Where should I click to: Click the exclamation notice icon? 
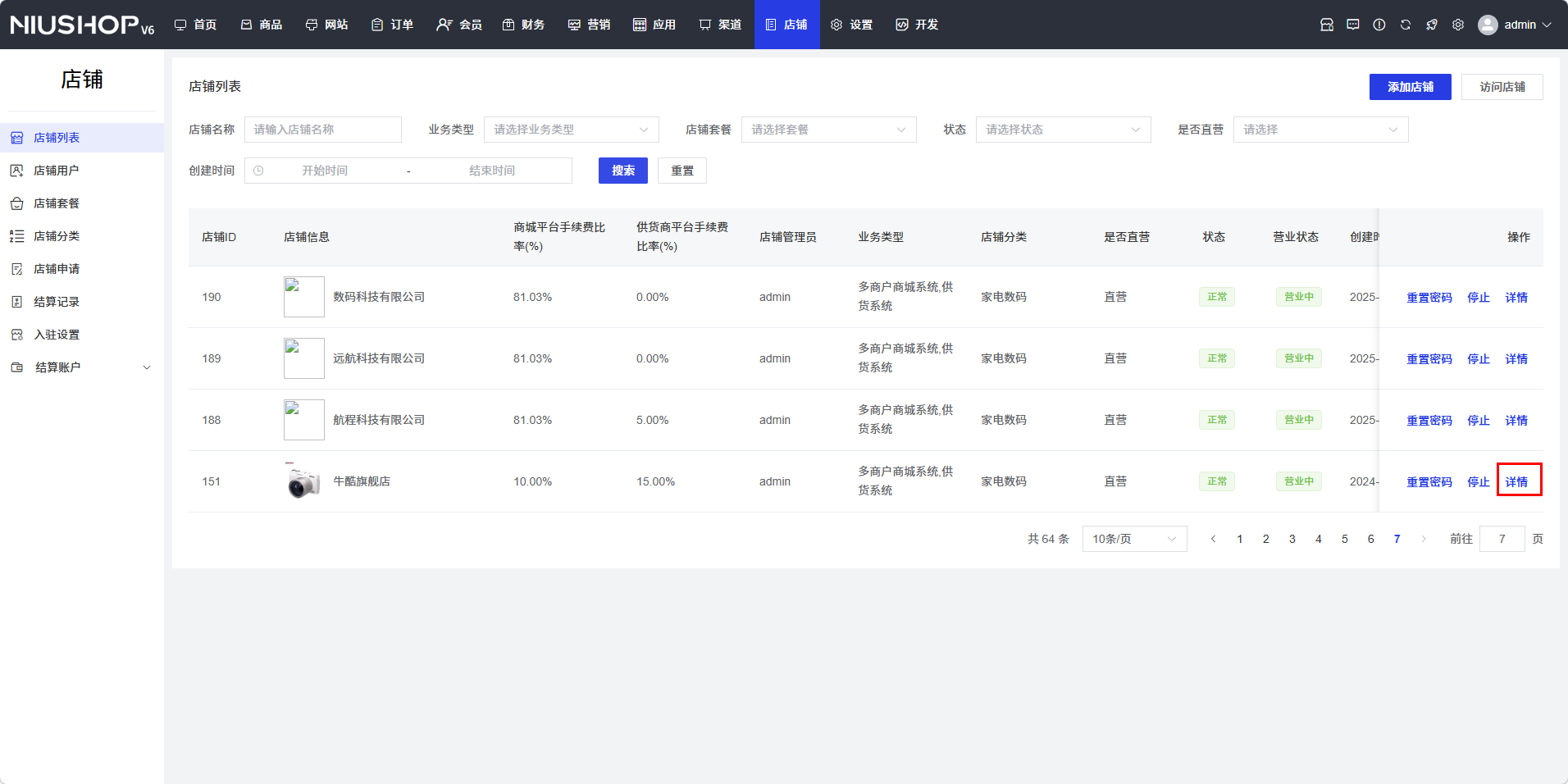point(1379,25)
